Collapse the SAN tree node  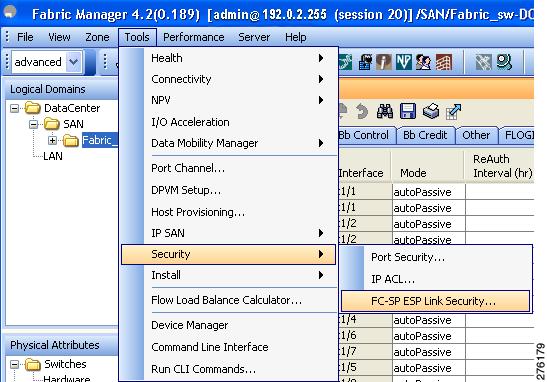click(33, 124)
